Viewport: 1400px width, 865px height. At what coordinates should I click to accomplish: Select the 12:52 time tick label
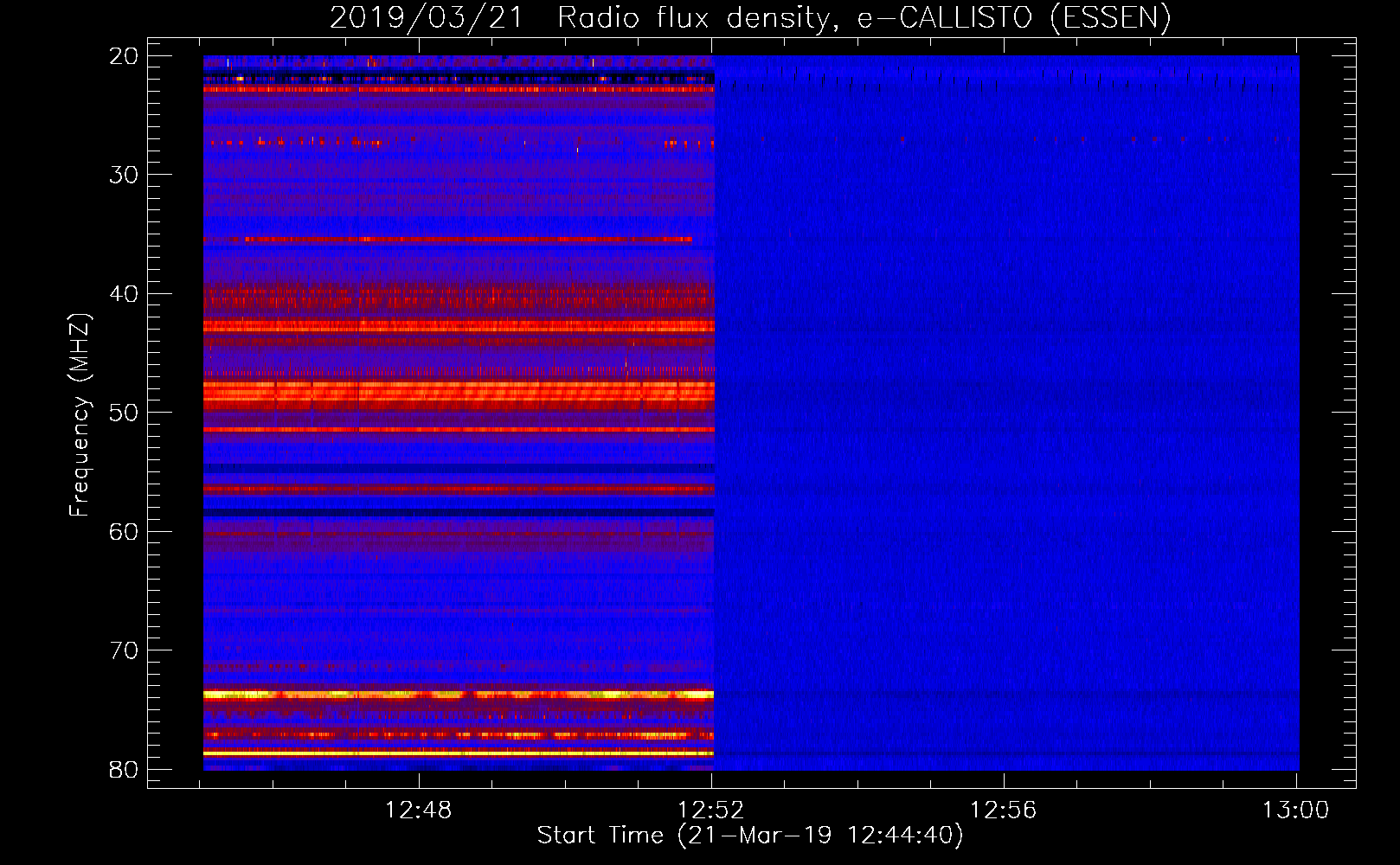[x=711, y=810]
